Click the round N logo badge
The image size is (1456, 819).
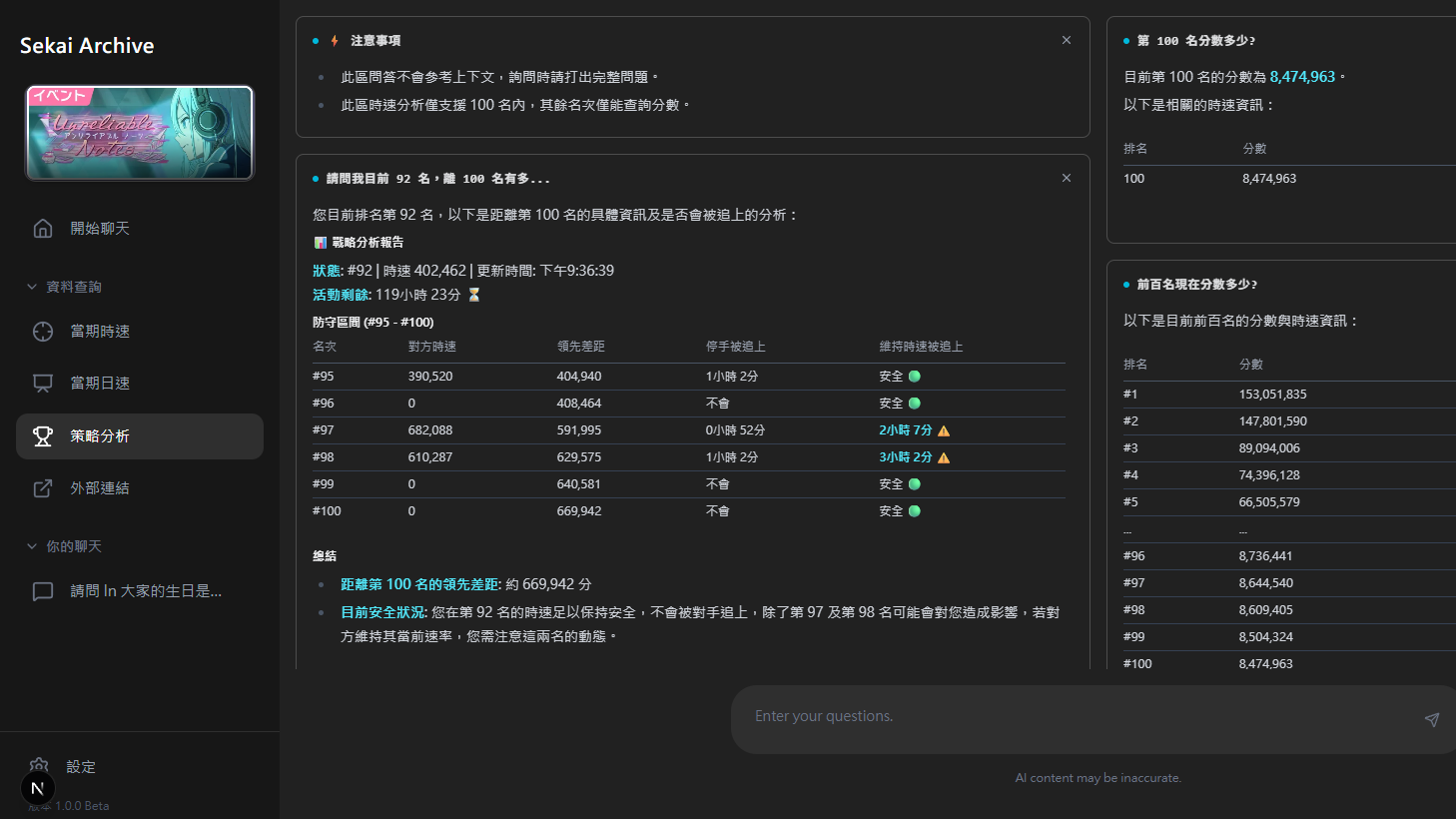(38, 788)
